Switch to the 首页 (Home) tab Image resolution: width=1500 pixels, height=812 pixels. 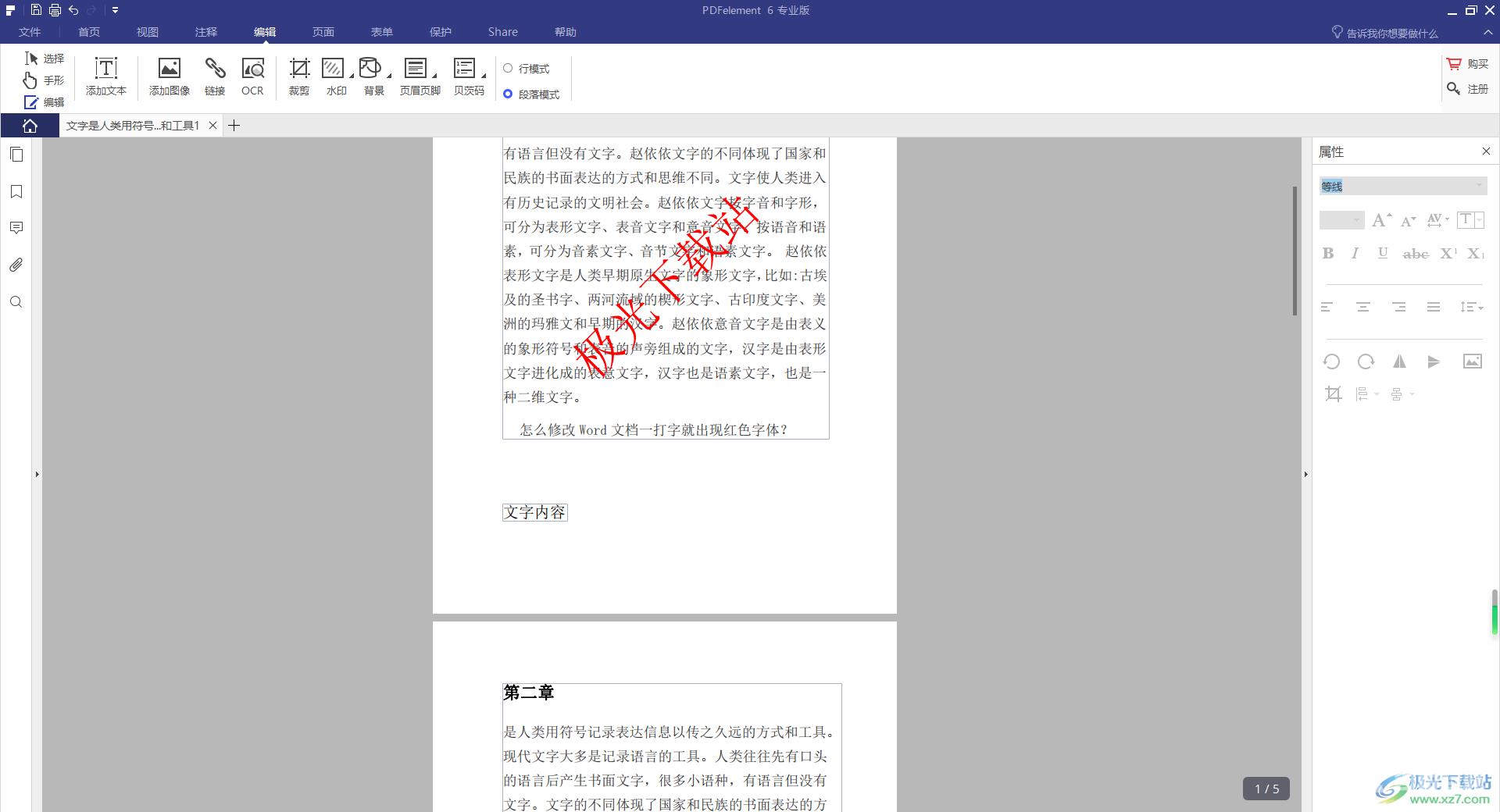pos(89,32)
